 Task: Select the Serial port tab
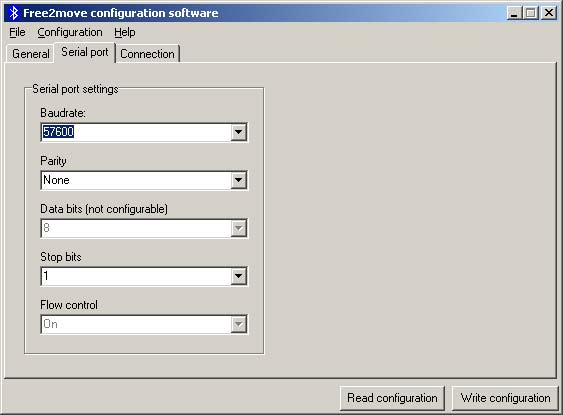85,52
